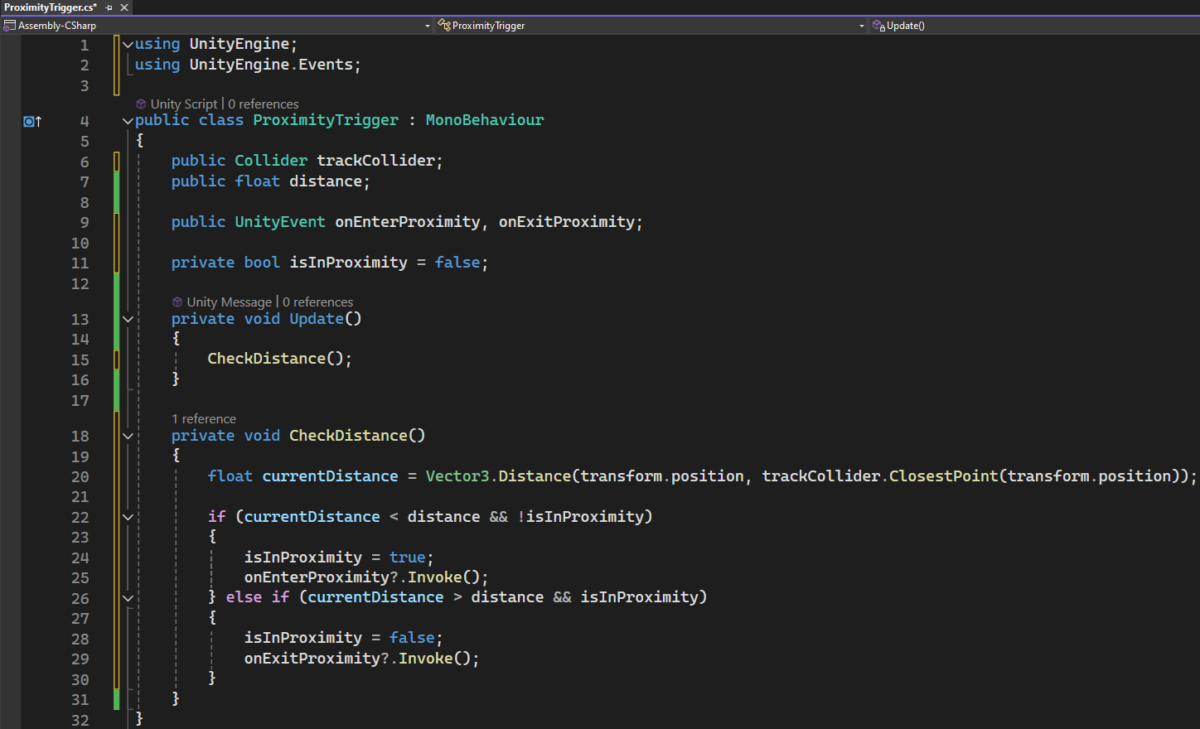The width and height of the screenshot is (1200, 729).
Task: Click the else if keyword on line 26
Action: [x=257, y=597]
